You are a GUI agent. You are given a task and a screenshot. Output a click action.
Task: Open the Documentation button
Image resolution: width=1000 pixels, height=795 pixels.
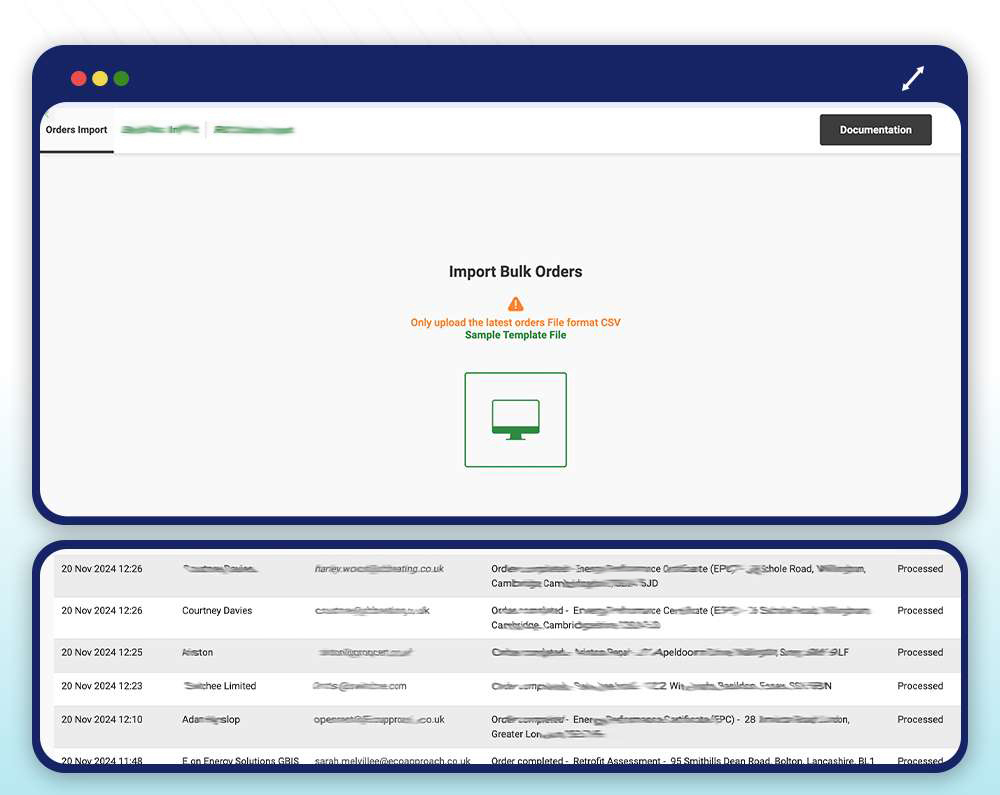(875, 129)
